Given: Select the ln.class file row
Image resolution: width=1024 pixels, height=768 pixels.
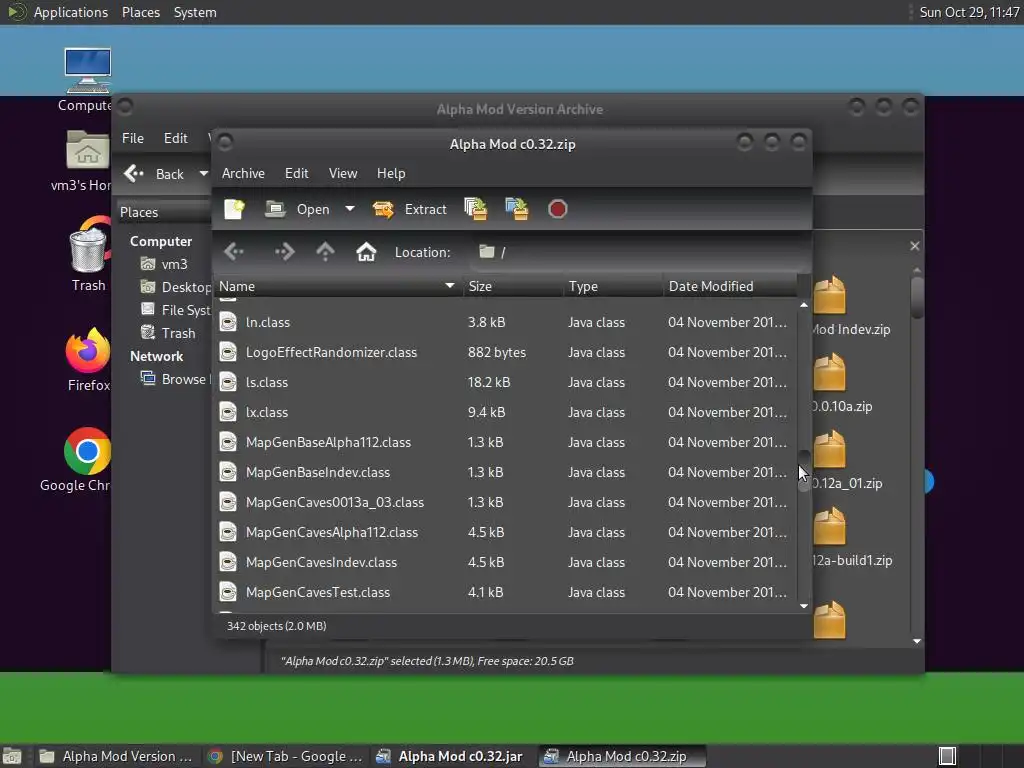Looking at the screenshot, I should [505, 323].
